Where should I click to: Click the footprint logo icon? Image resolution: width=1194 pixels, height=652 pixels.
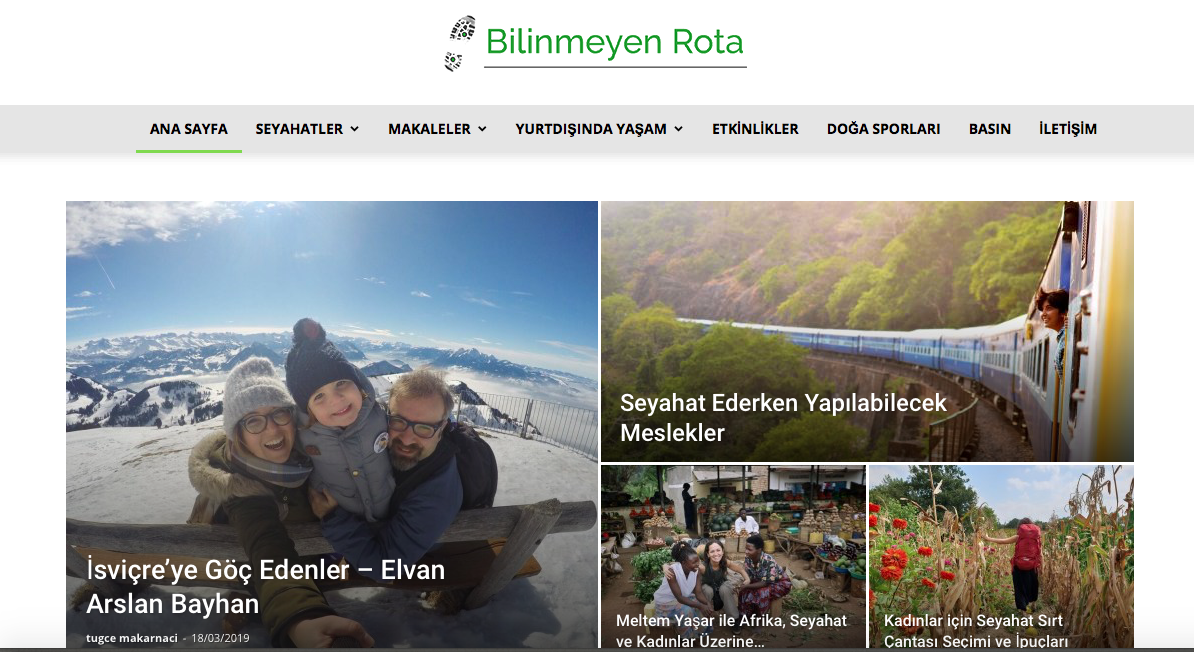point(460,43)
